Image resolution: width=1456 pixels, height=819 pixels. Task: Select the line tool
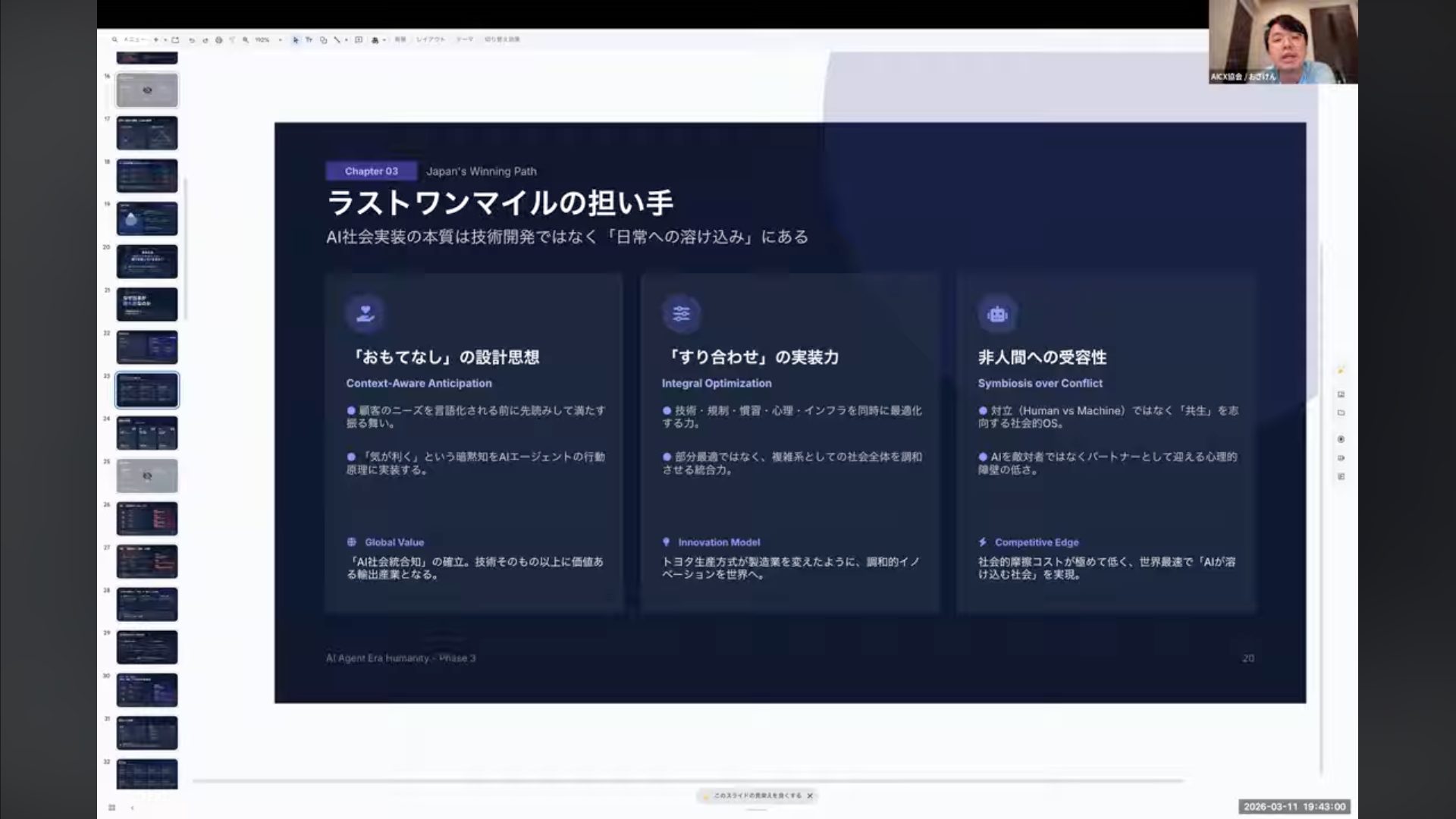[337, 39]
